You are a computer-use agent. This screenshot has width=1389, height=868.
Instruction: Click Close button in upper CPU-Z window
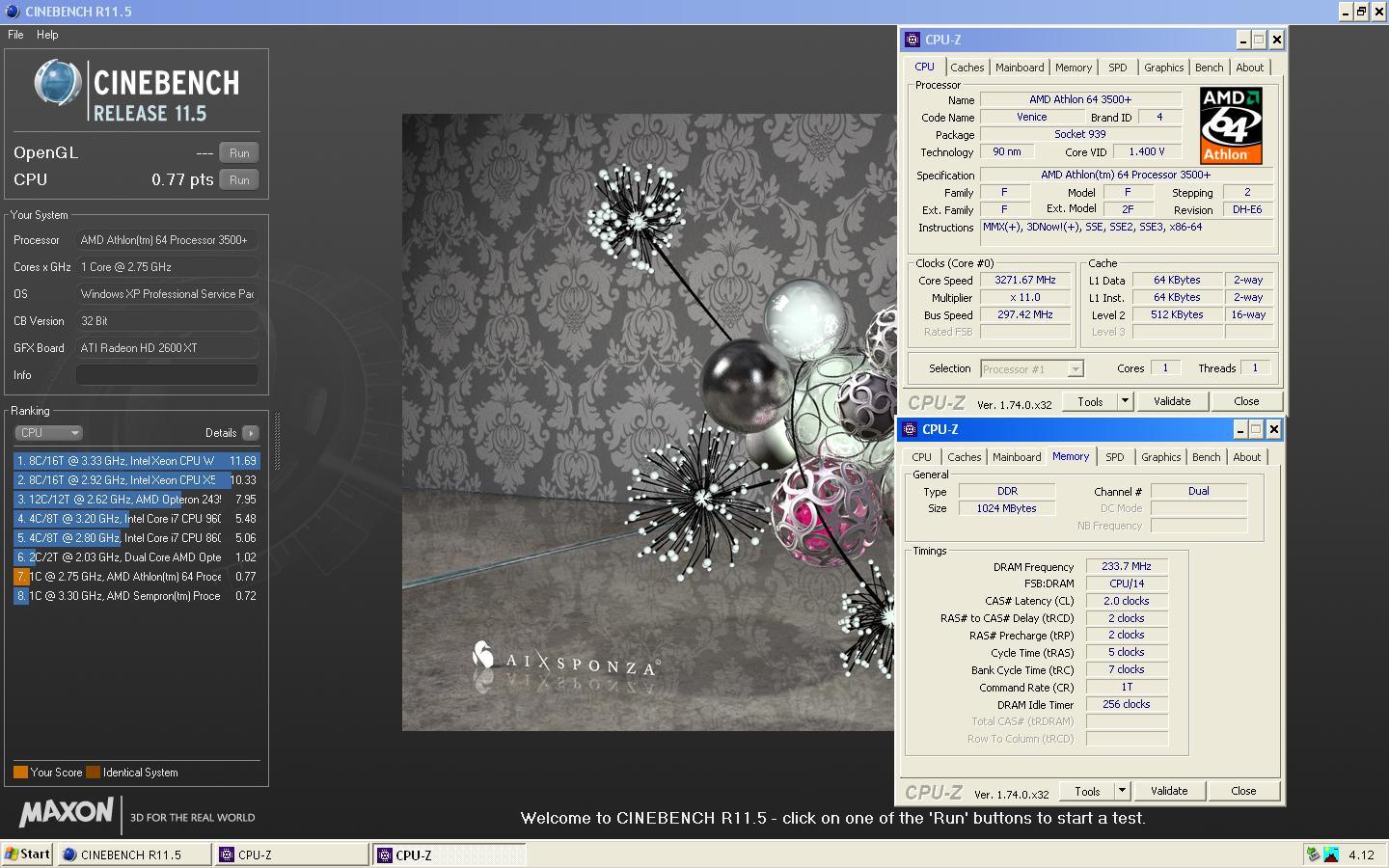pyautogui.click(x=1246, y=402)
